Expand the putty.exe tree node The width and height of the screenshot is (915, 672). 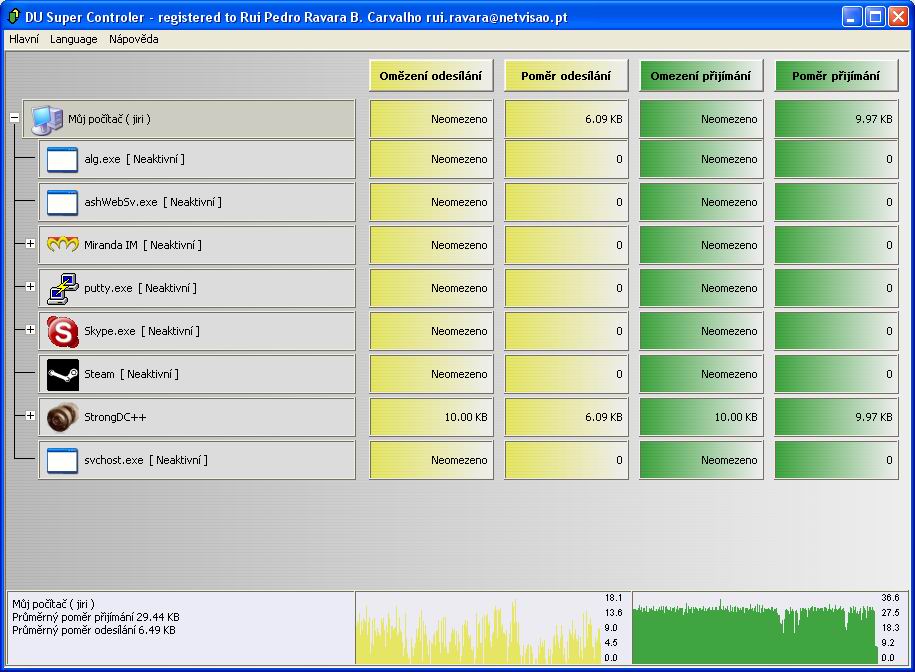30,287
